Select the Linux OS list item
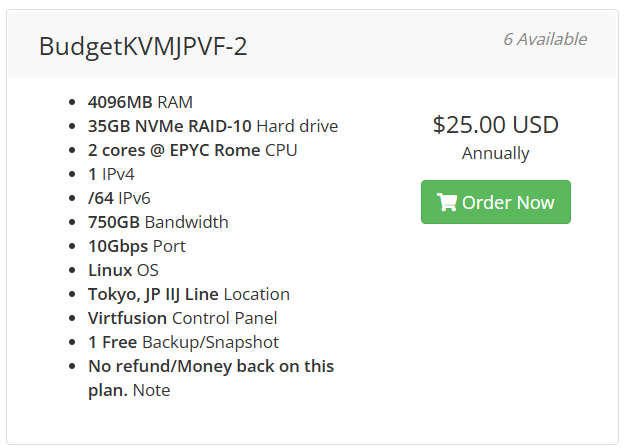This screenshot has width=635, height=448. tap(123, 270)
